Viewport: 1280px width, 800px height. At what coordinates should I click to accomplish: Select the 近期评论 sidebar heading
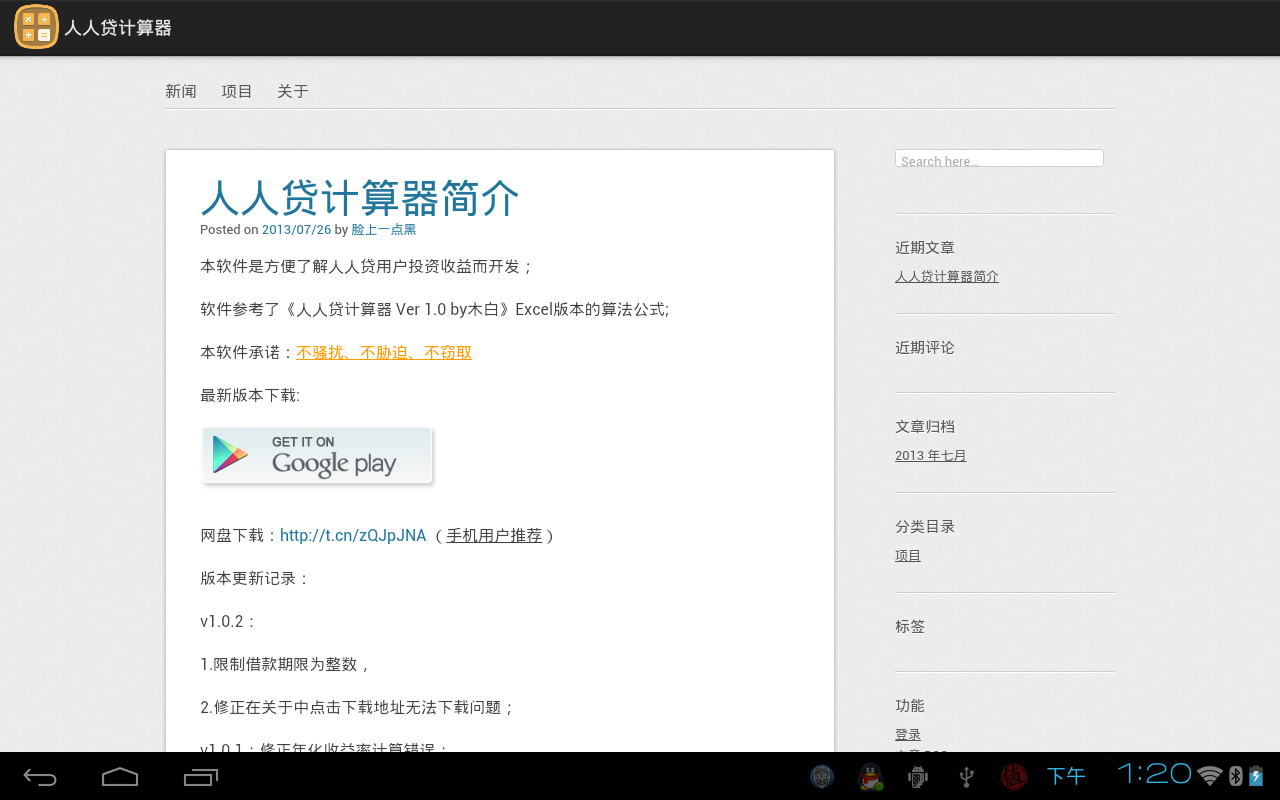(x=925, y=347)
